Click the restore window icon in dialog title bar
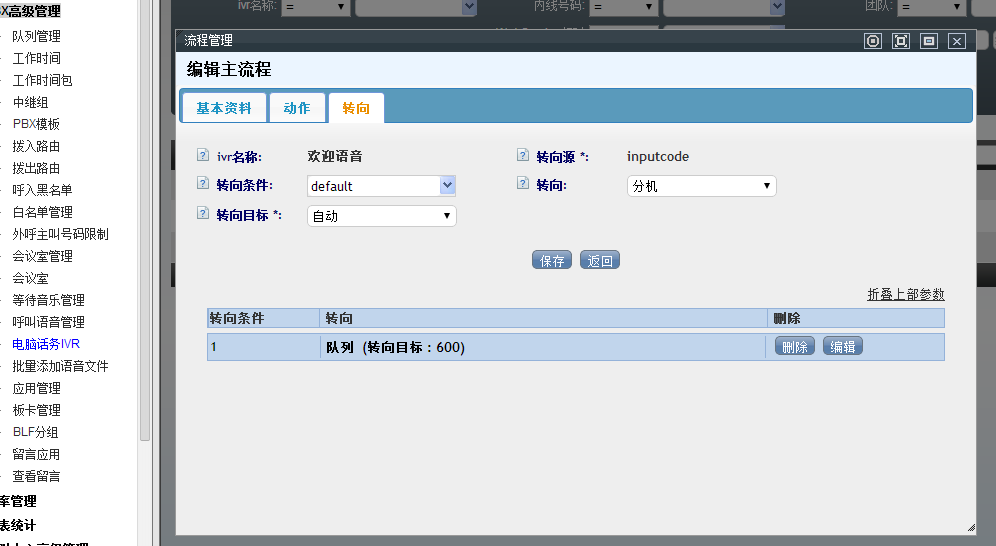This screenshot has width=996, height=546. click(x=929, y=41)
